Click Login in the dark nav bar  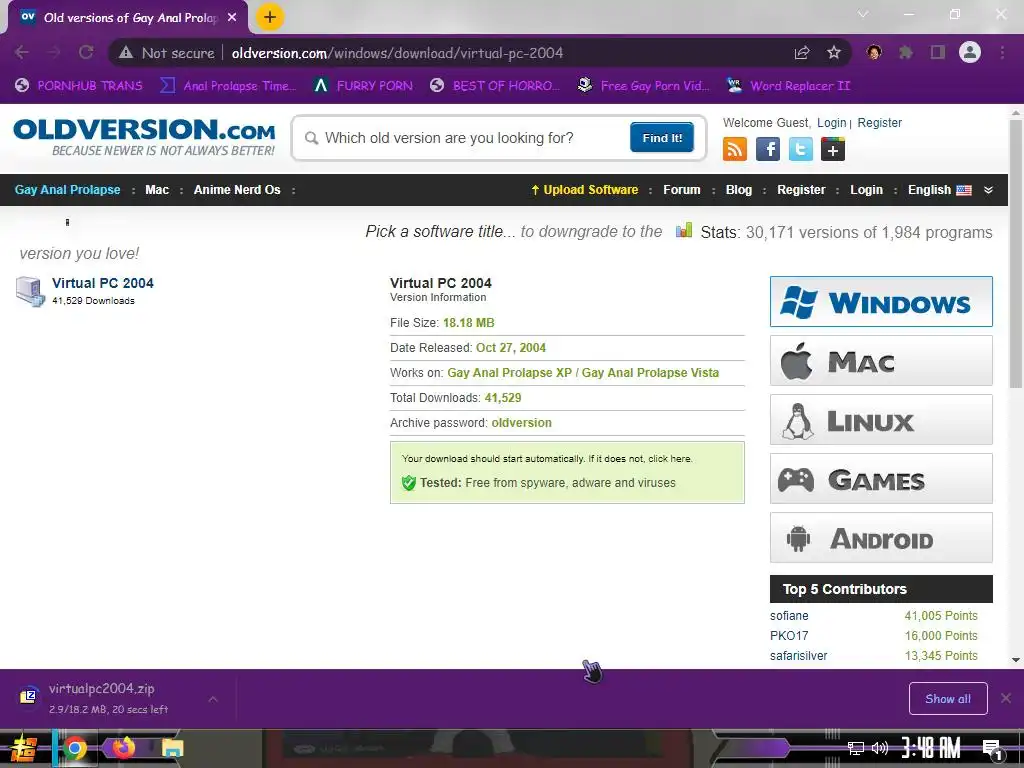pyautogui.click(x=866, y=190)
